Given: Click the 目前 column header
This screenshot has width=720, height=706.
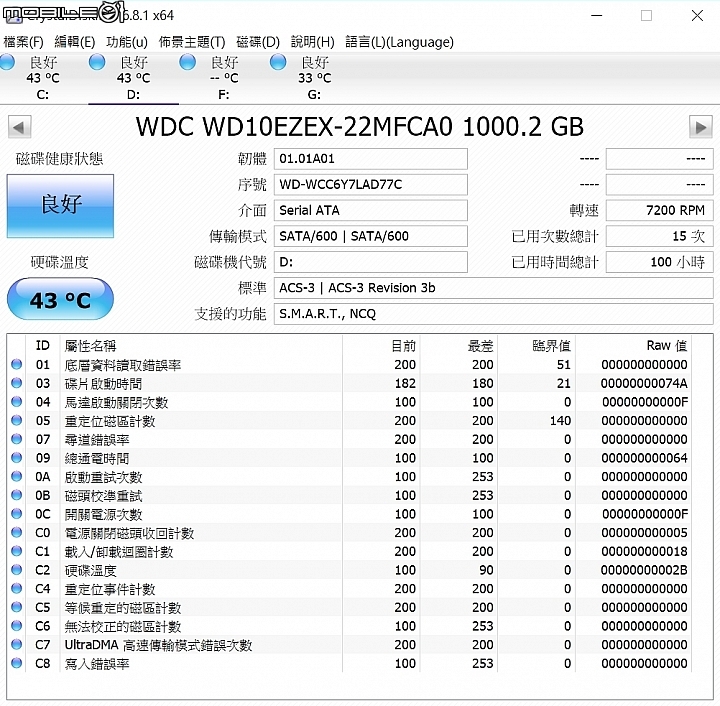Looking at the screenshot, I should (x=381, y=345).
